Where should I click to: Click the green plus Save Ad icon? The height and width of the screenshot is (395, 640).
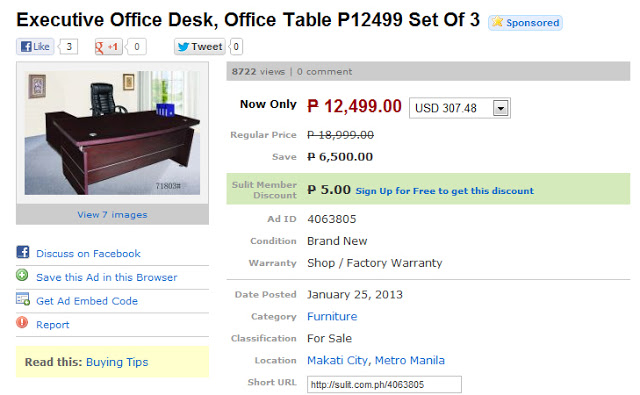pyautogui.click(x=22, y=275)
